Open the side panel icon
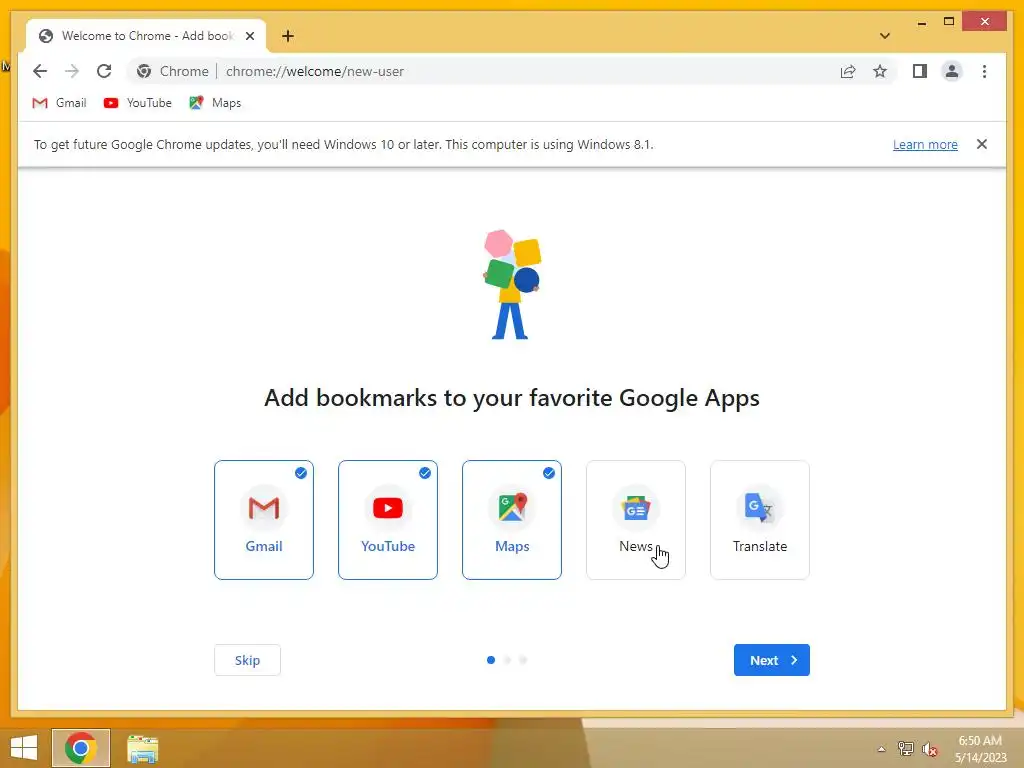The height and width of the screenshot is (768, 1024). (x=920, y=71)
